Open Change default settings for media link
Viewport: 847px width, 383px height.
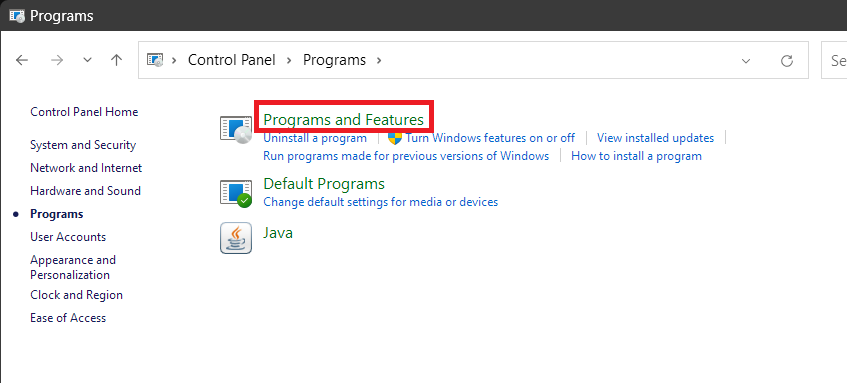(380, 202)
